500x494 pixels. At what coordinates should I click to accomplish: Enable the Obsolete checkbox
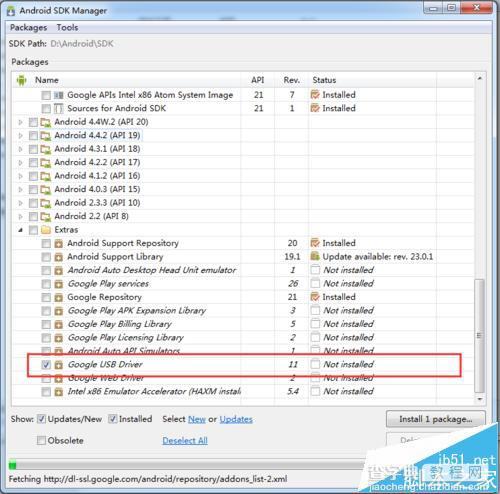pyautogui.click(x=41, y=441)
